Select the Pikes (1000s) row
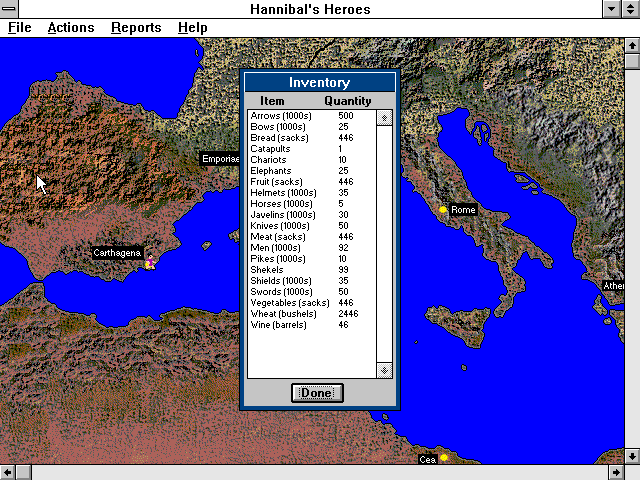640x480 pixels. pyautogui.click(x=311, y=259)
